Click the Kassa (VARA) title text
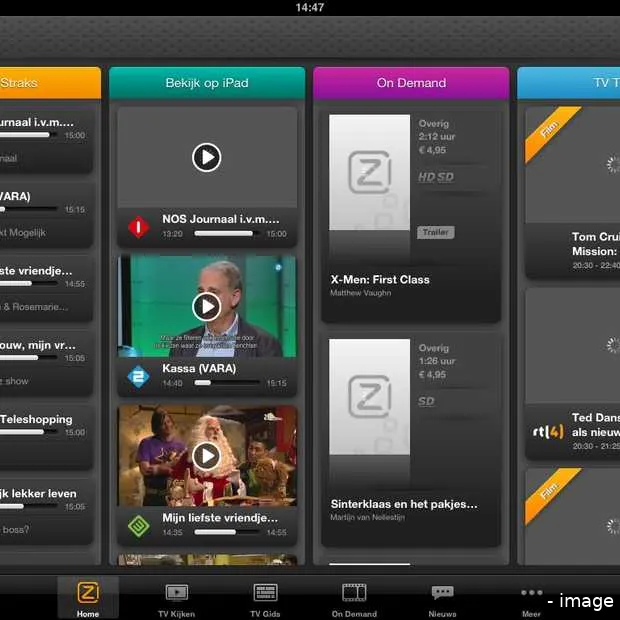620x620 pixels. [x=199, y=369]
